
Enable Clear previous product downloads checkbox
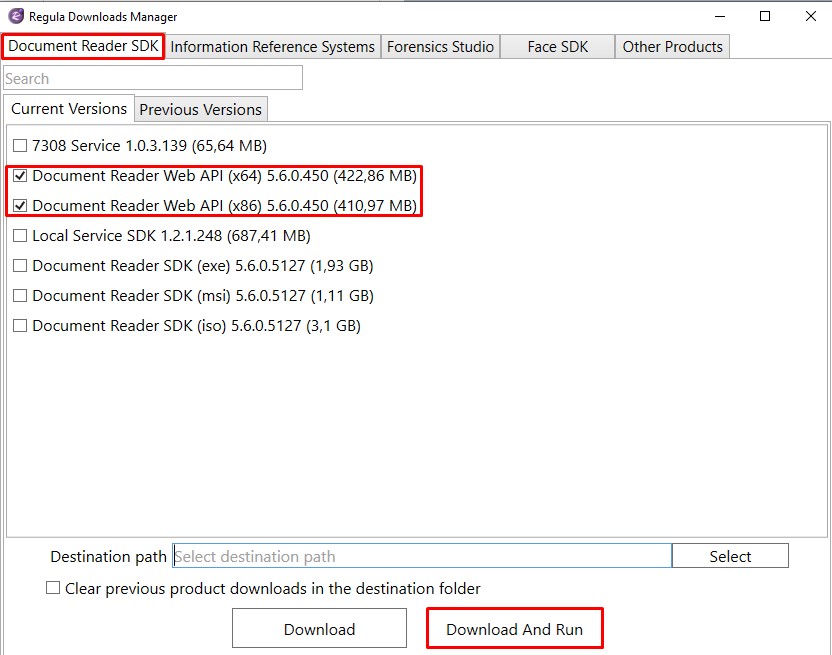[53, 588]
